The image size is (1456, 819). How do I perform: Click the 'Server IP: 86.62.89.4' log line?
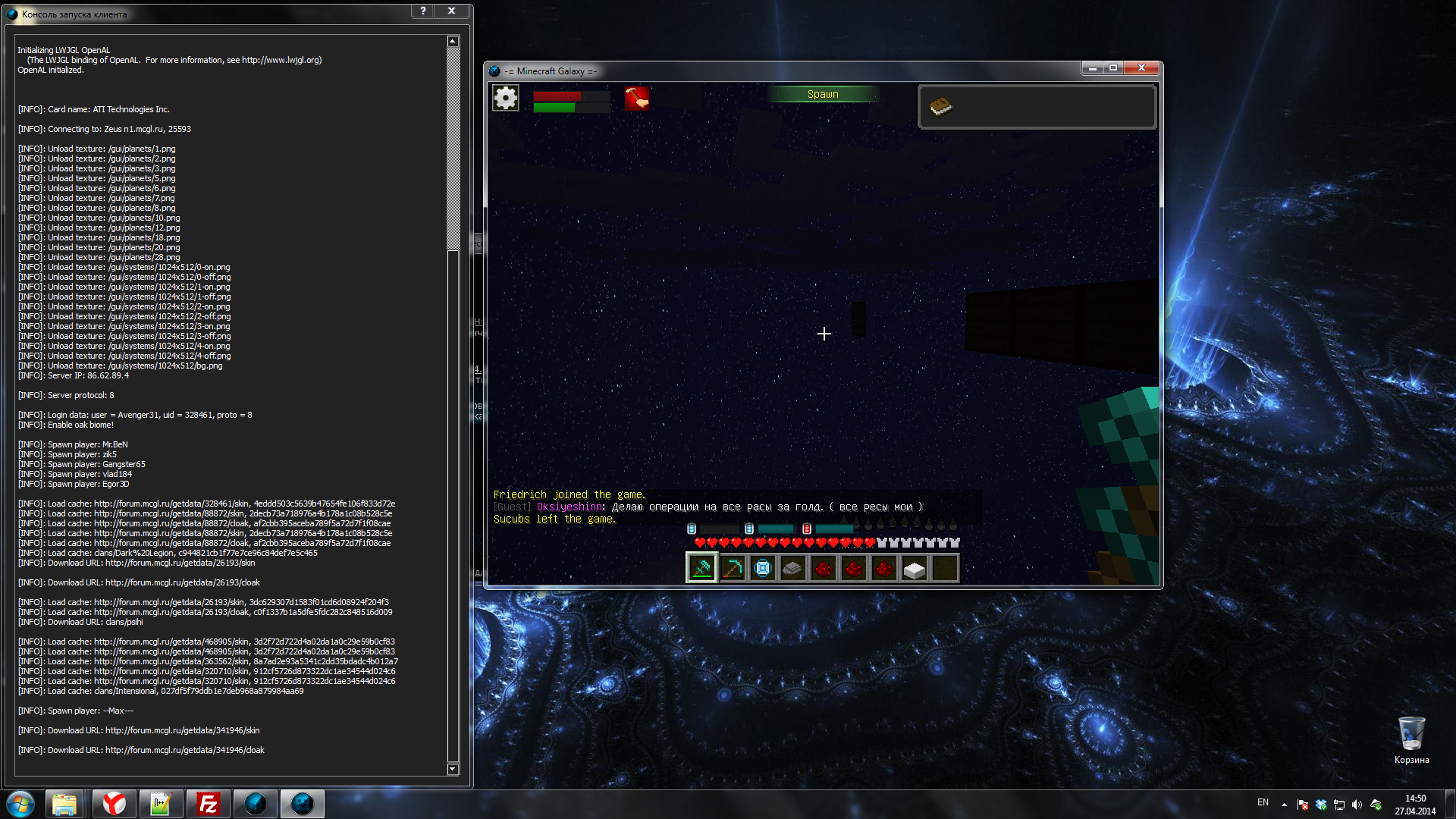[x=74, y=375]
